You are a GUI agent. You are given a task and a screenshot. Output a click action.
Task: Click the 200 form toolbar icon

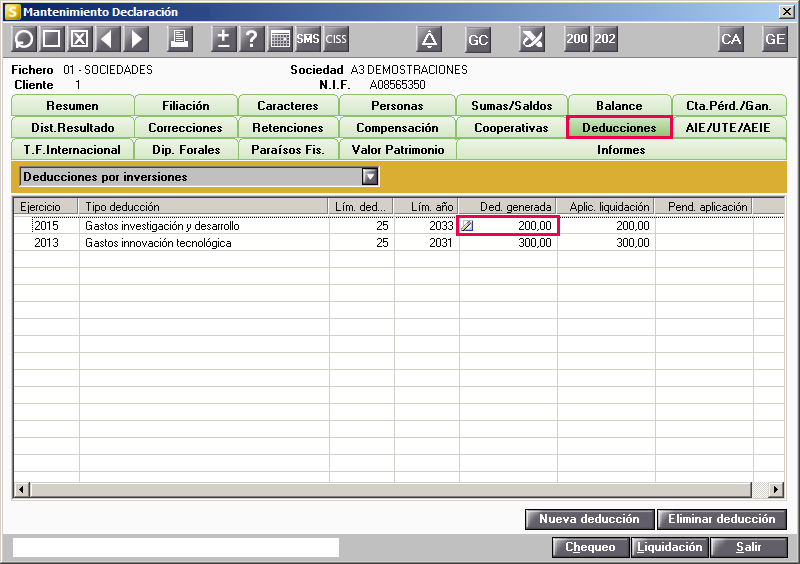click(x=577, y=39)
